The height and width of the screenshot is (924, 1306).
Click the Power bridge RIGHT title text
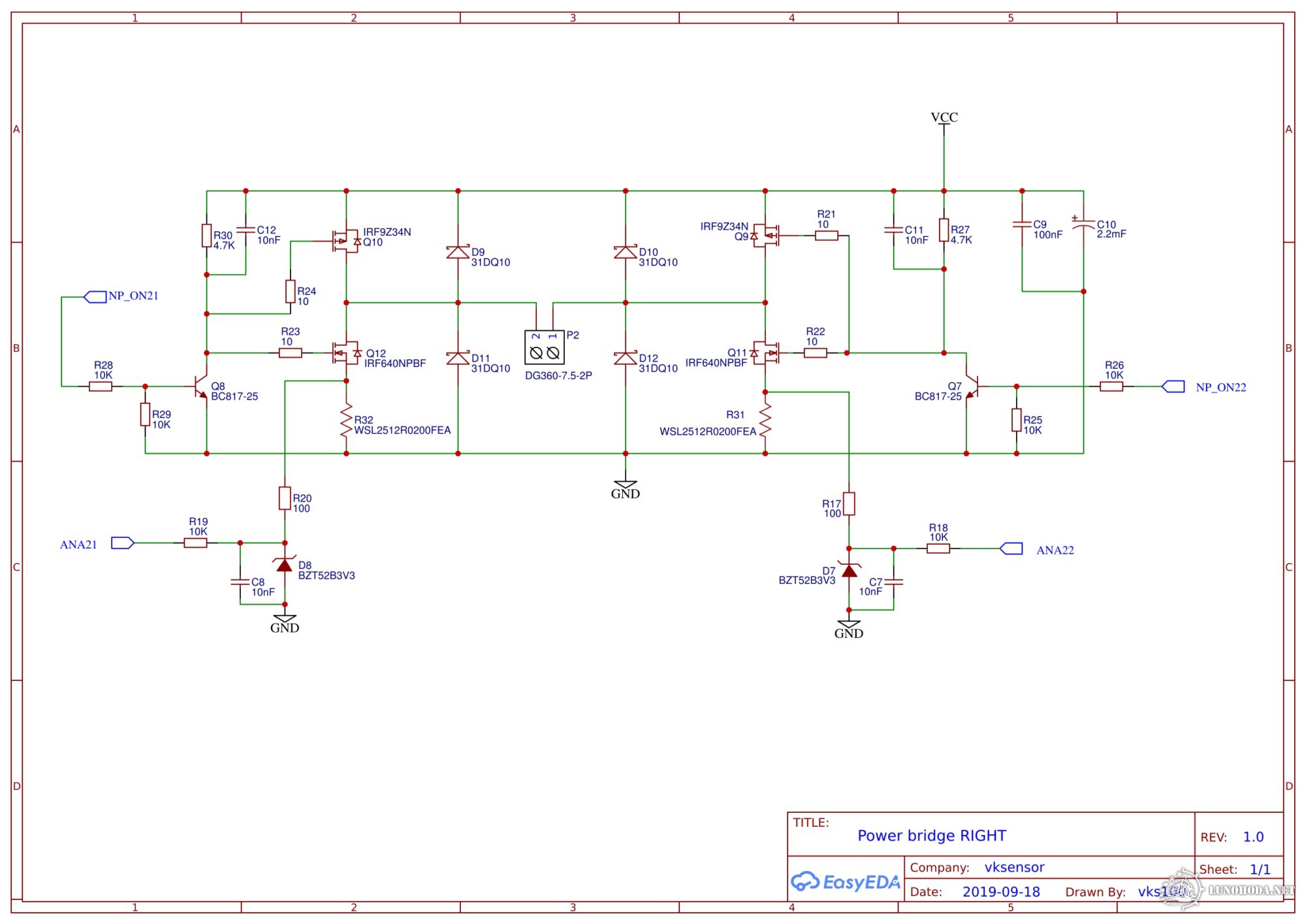tap(931, 836)
